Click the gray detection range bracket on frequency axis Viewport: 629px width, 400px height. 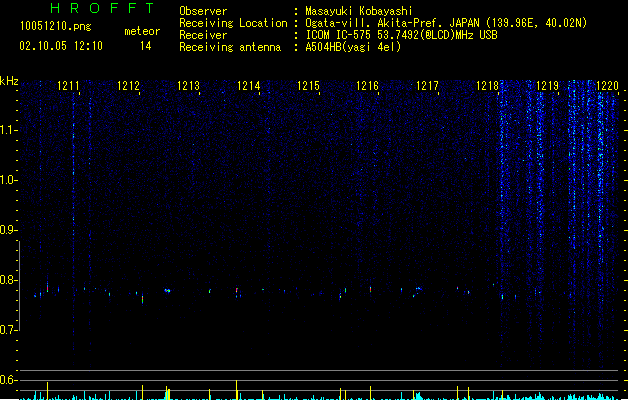20,286
